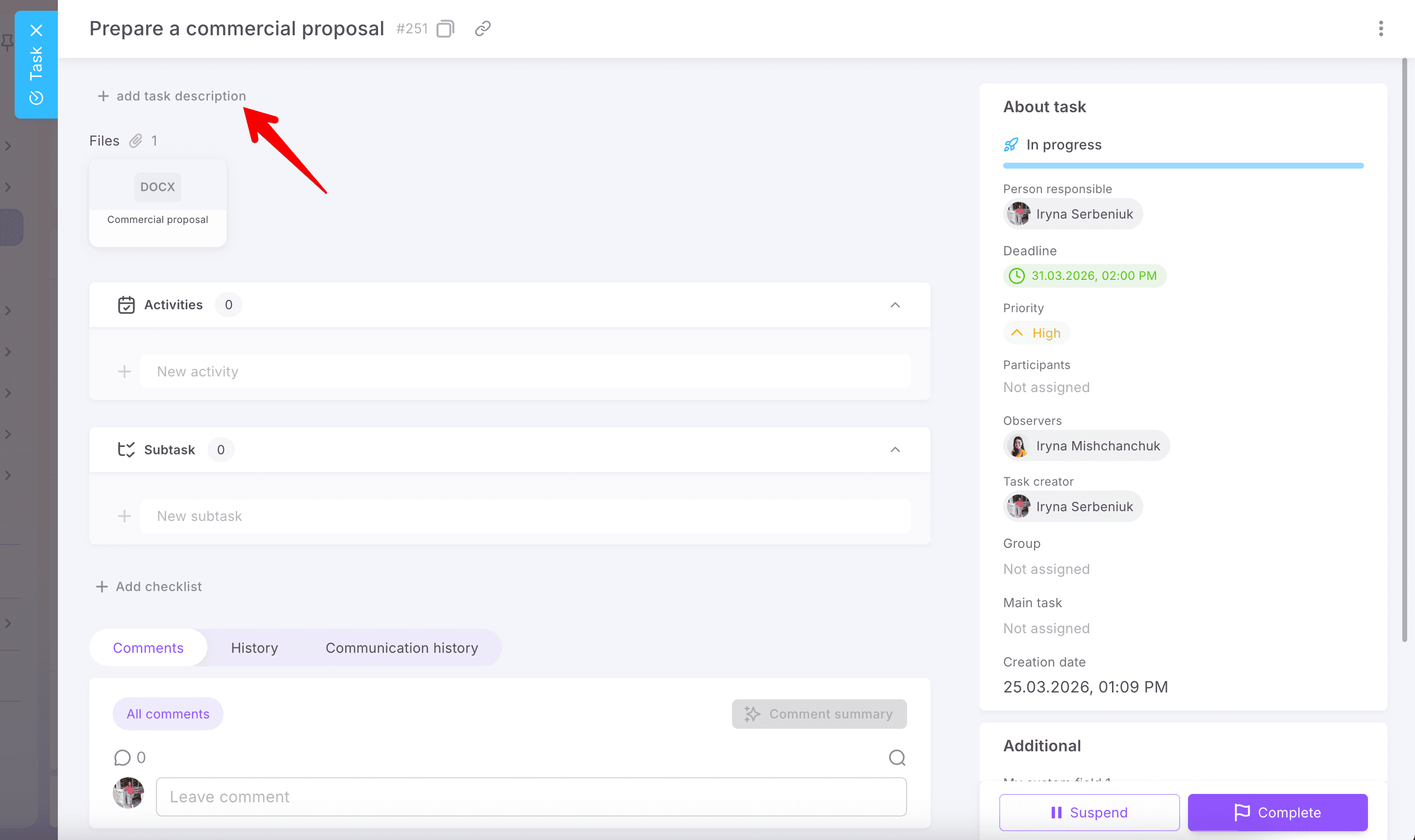Close the task panel with the X icon
Image resolution: width=1415 pixels, height=840 pixels.
(36, 30)
